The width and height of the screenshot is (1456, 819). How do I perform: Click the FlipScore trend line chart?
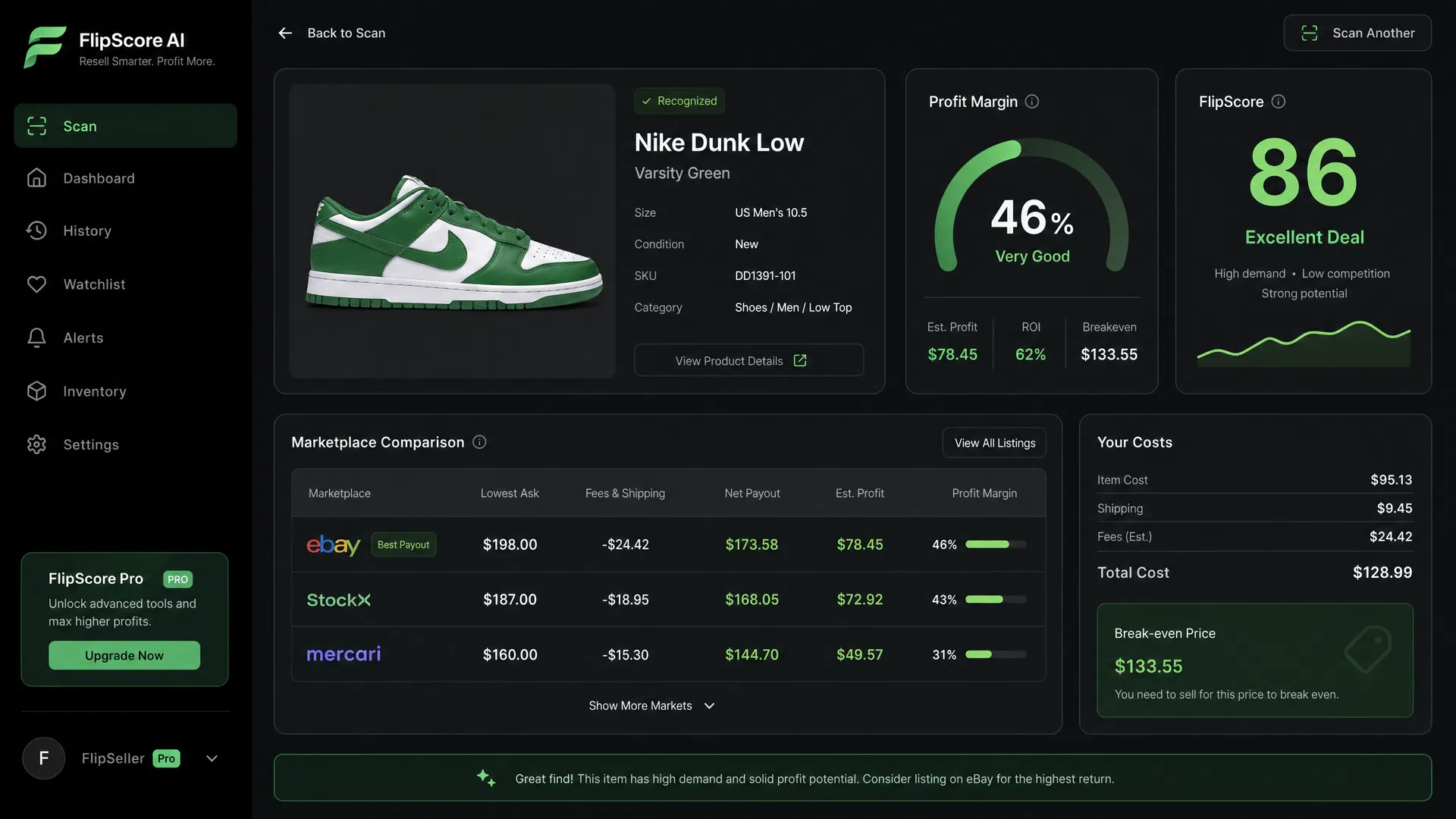(1304, 344)
